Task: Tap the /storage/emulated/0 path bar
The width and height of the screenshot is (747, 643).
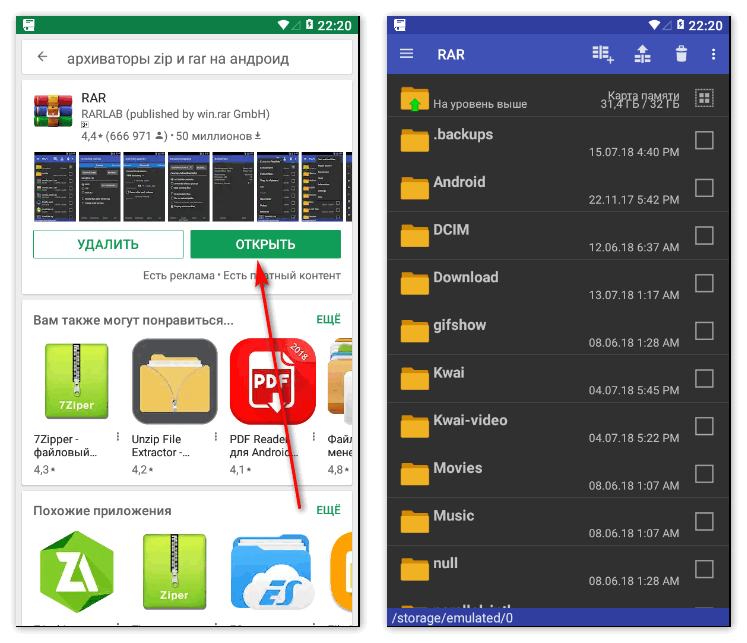Action: click(558, 618)
